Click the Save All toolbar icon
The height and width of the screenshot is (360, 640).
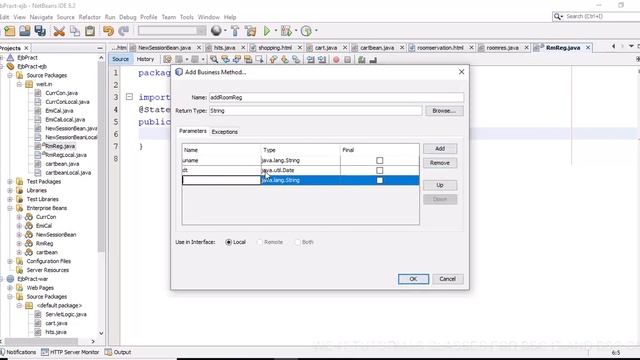[x=40, y=31]
